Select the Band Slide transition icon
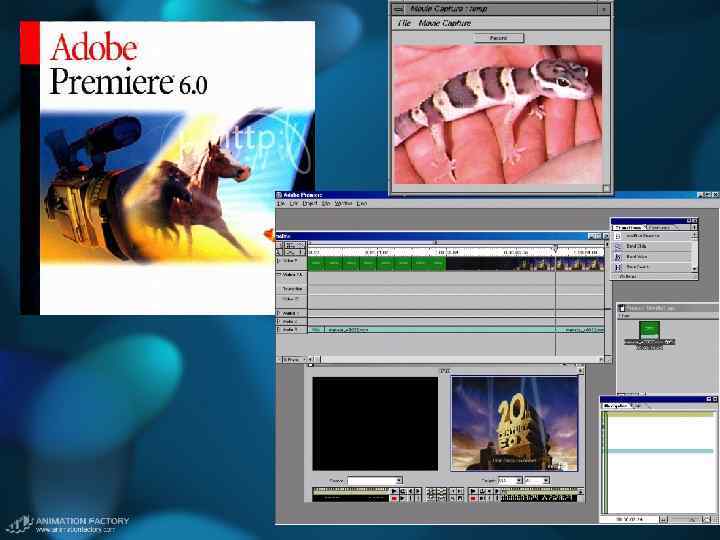This screenshot has width=720, height=540. (618, 247)
